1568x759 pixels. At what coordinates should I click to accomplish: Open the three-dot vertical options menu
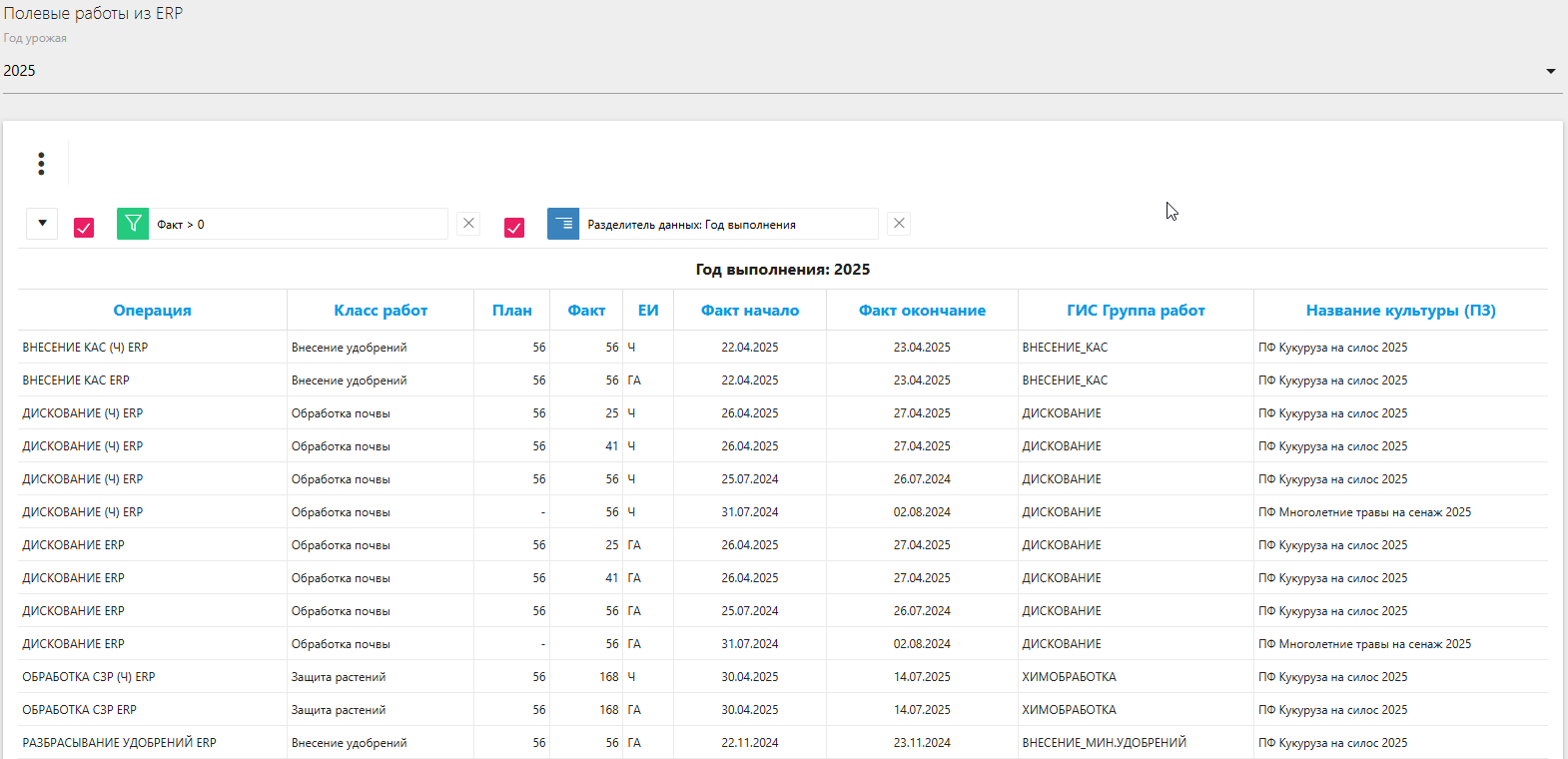click(41, 164)
